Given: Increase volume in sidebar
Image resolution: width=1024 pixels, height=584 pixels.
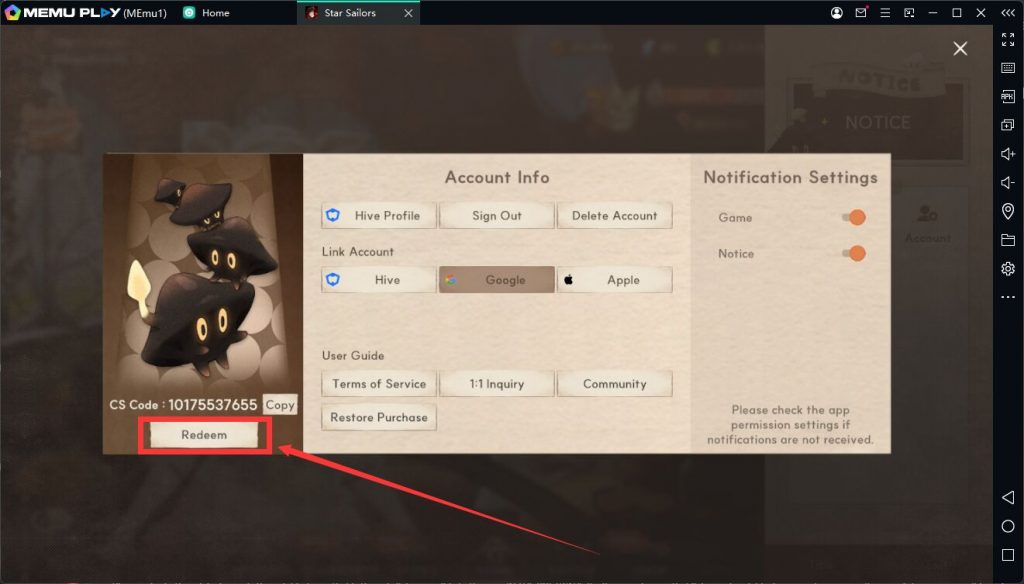Looking at the screenshot, I should point(1008,154).
